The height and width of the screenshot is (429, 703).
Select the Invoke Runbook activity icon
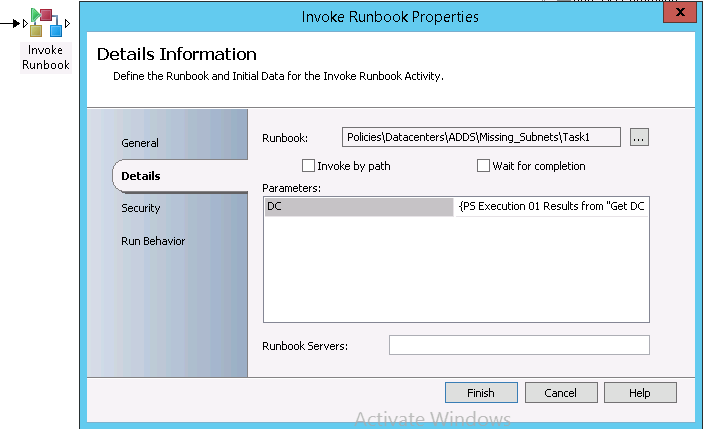pyautogui.click(x=46, y=22)
